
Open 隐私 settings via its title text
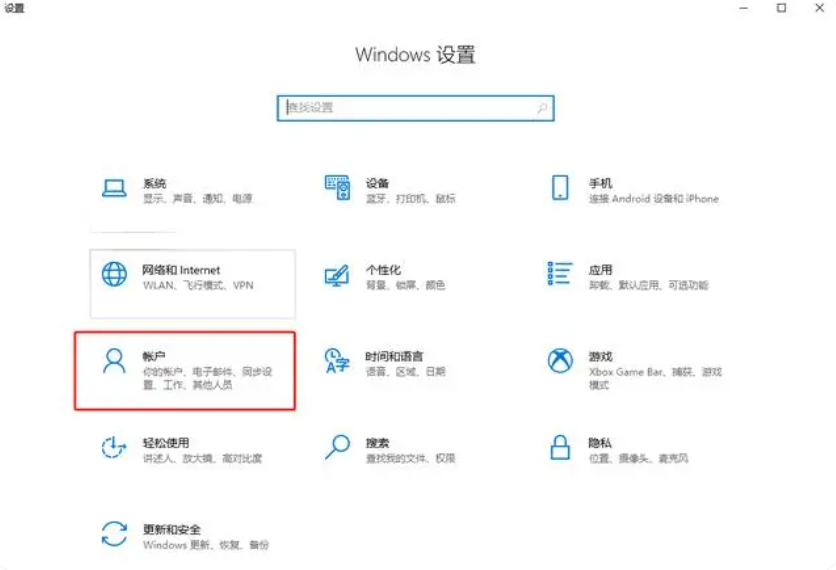coord(600,443)
